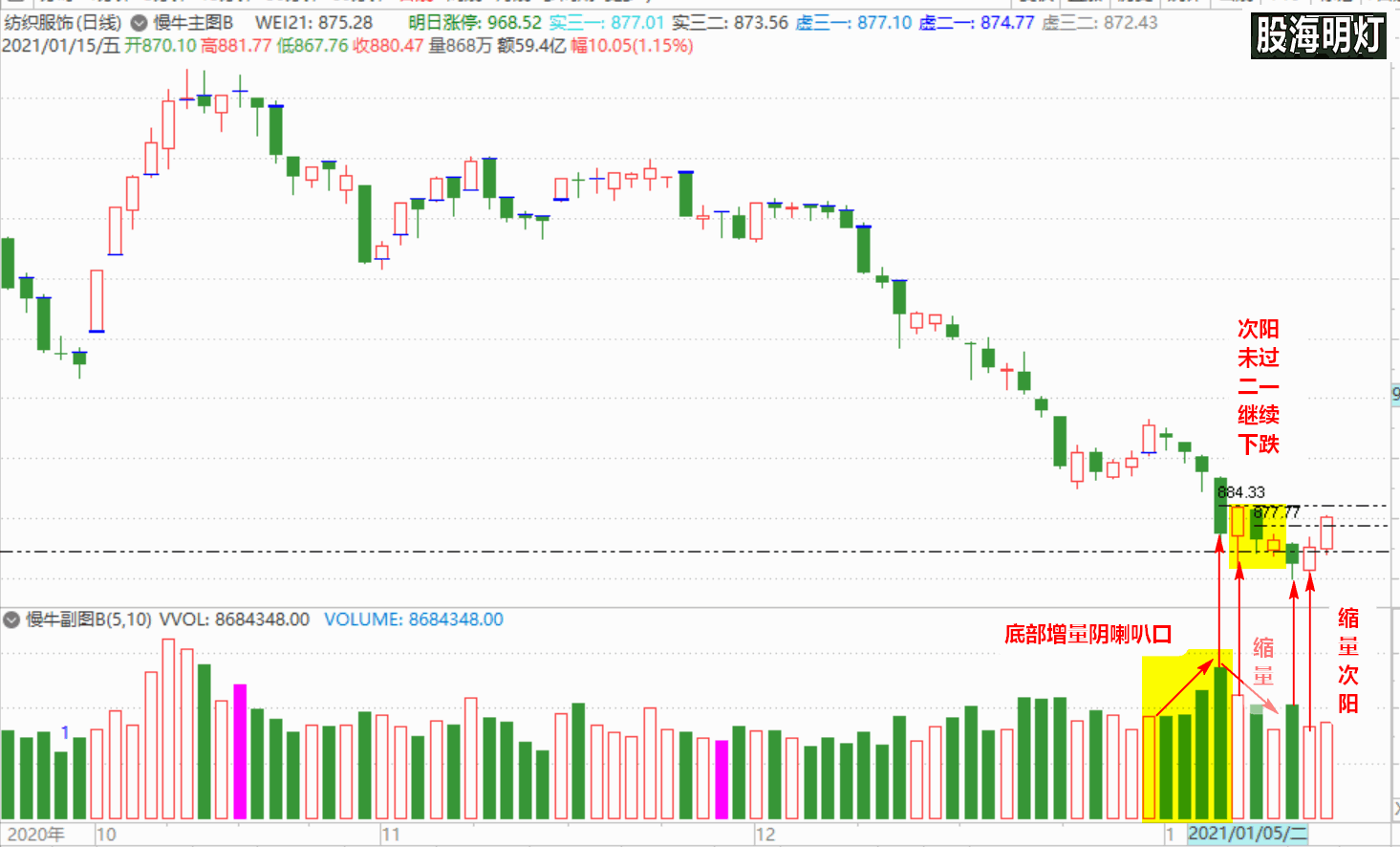
Task: Click the 虚三二: 872.43 value
Action: pos(1099,23)
